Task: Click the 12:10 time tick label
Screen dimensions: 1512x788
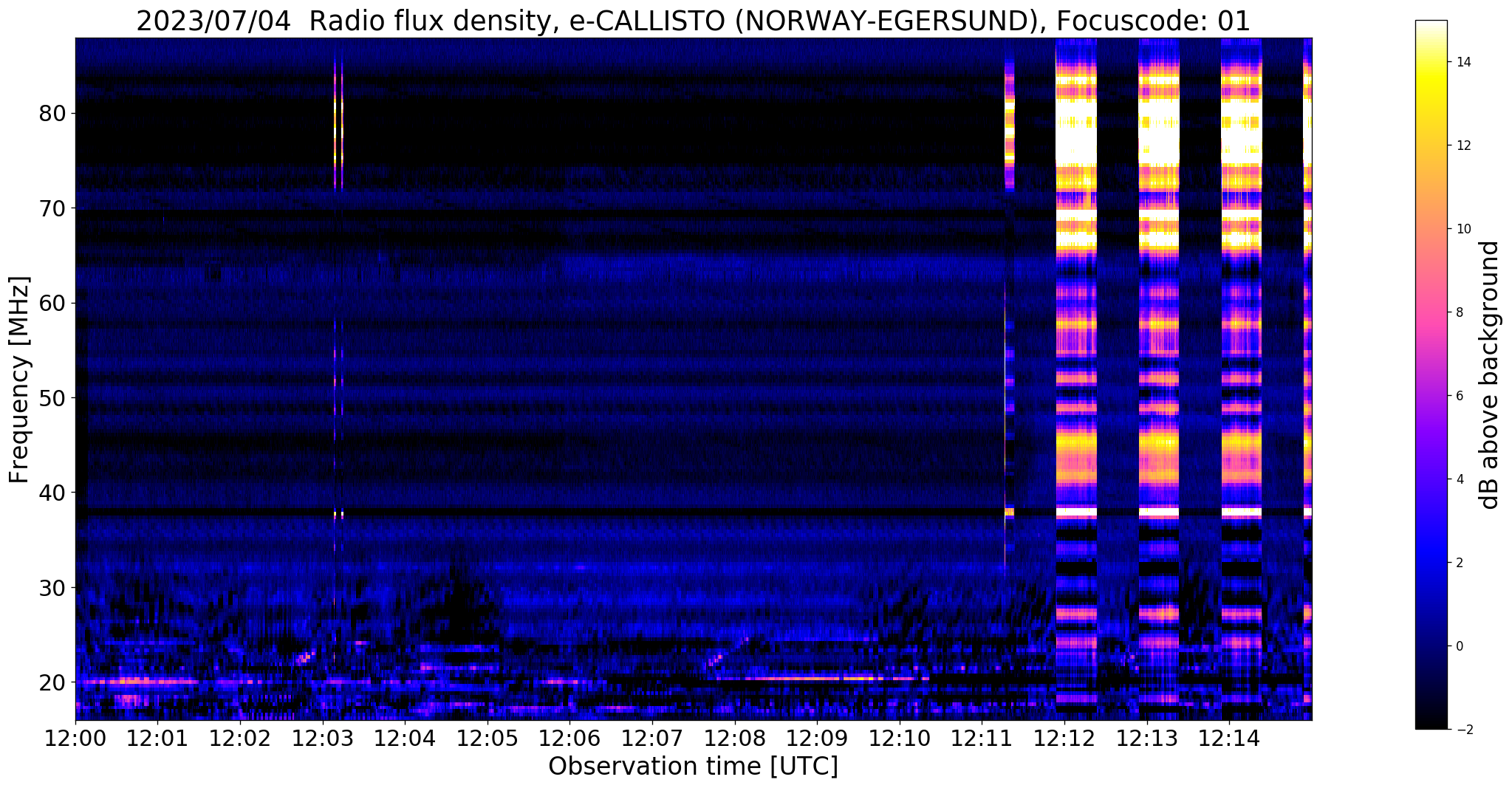Action: click(x=899, y=738)
